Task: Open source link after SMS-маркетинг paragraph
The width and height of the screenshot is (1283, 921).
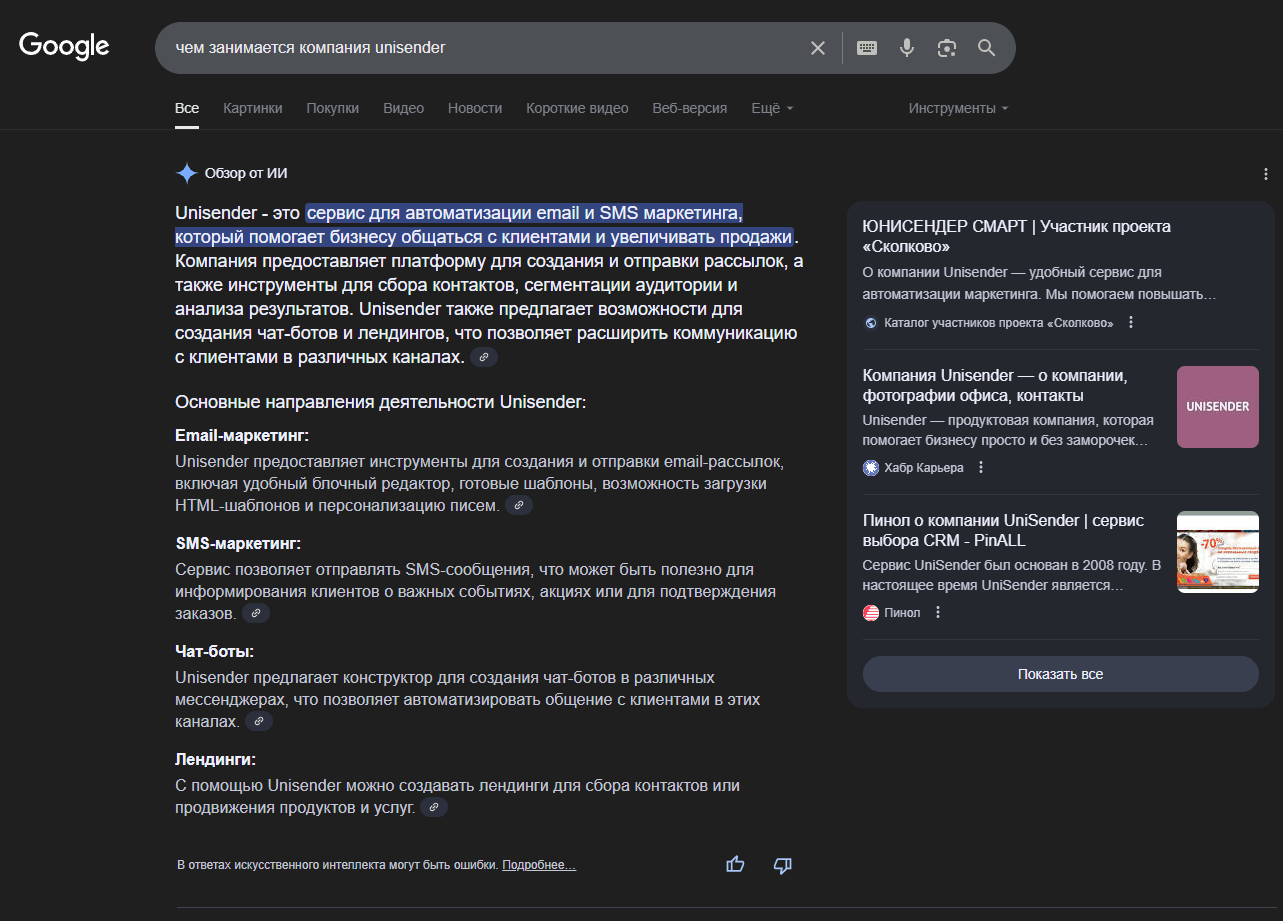Action: tap(256, 613)
